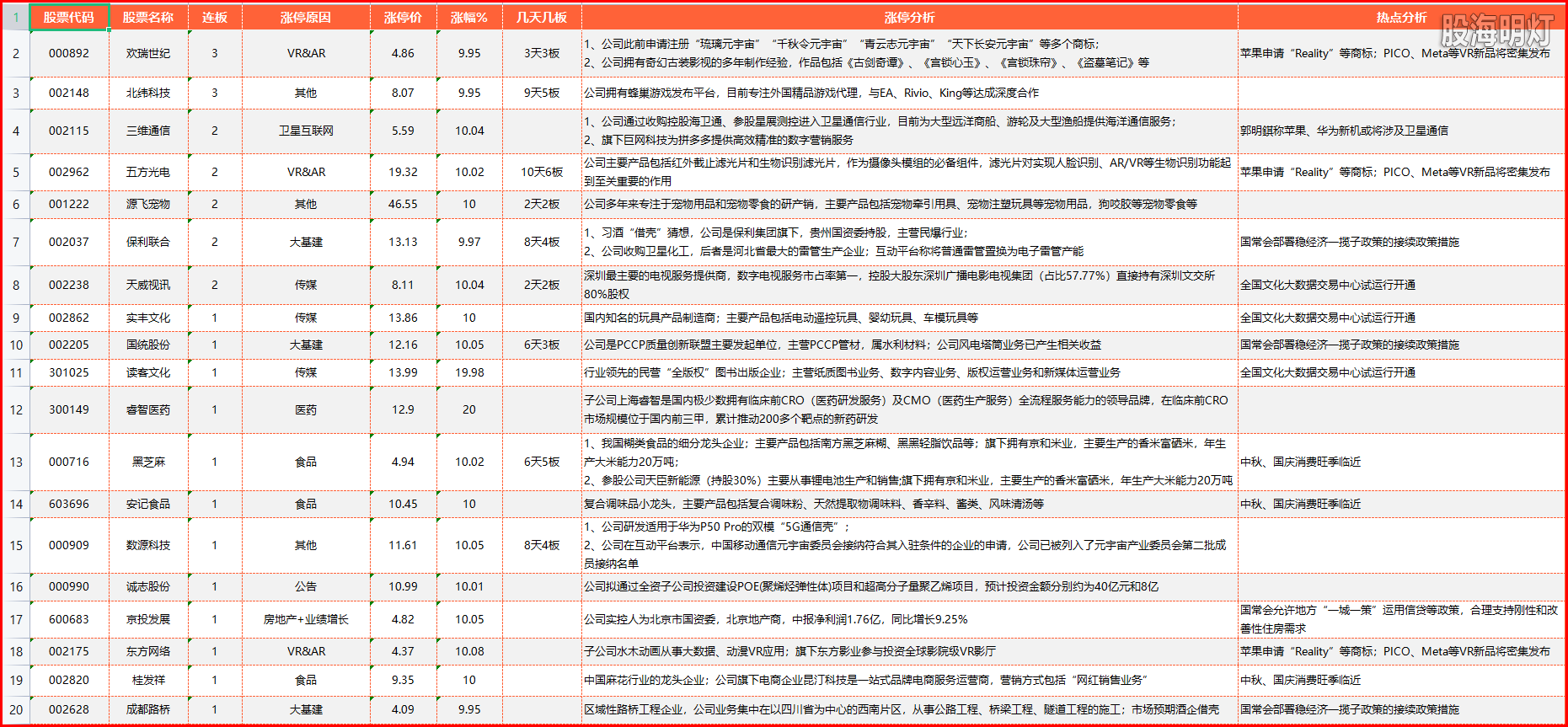Click stock code 002037
1568x727 pixels.
click(69, 242)
